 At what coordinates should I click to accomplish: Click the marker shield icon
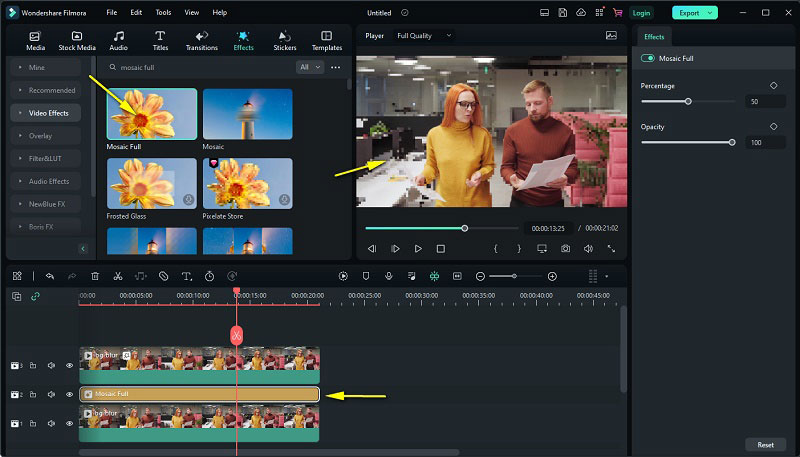tap(366, 276)
